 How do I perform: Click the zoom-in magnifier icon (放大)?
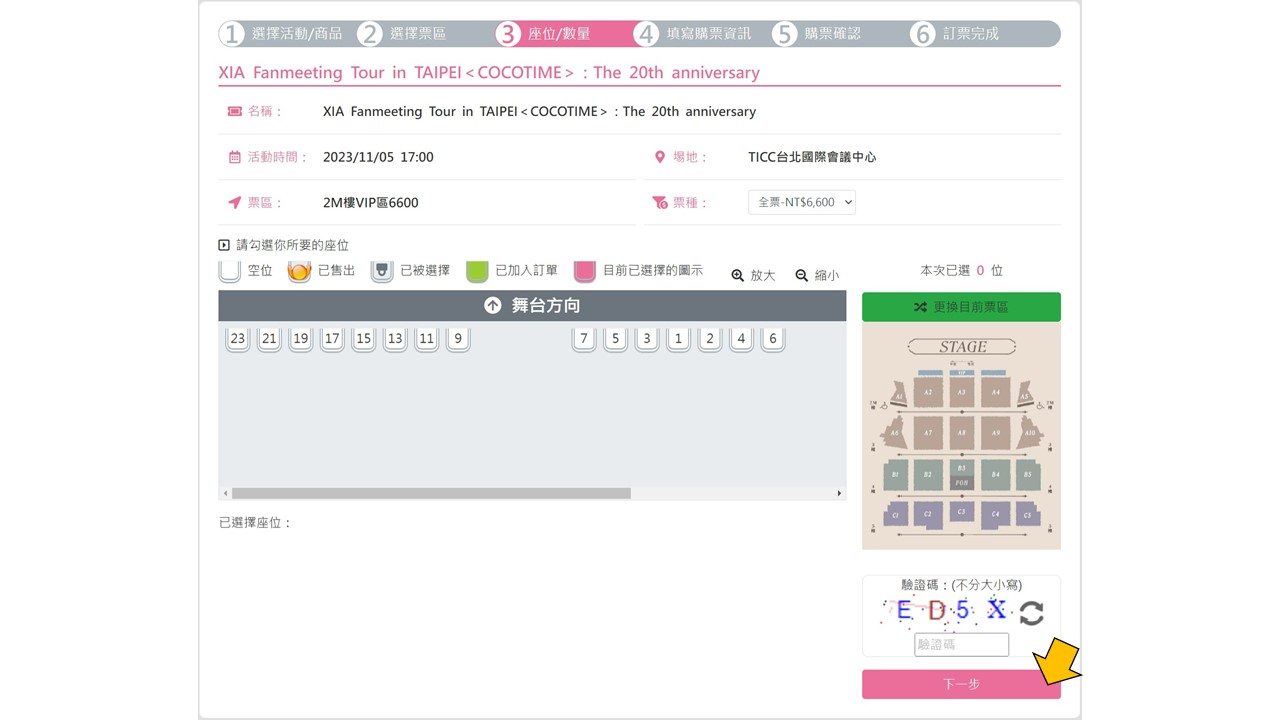pyautogui.click(x=738, y=275)
